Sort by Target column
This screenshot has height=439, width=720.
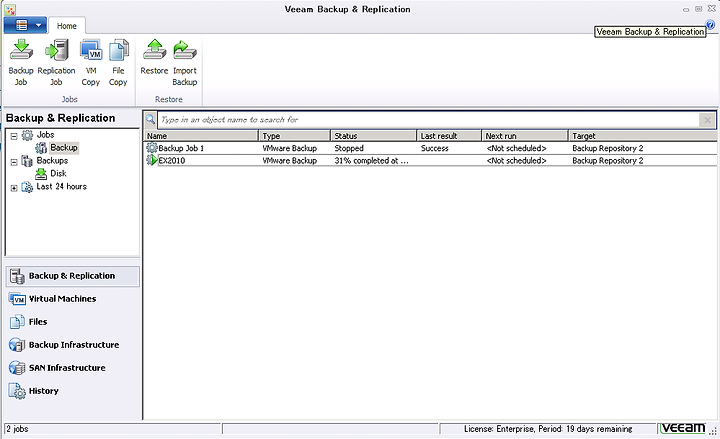pos(642,136)
